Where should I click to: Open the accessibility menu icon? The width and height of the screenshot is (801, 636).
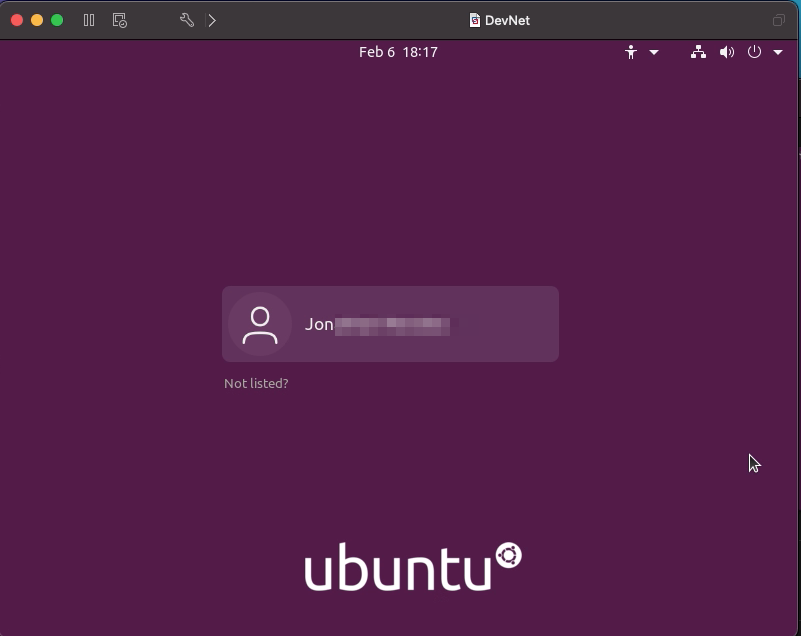pyautogui.click(x=631, y=52)
